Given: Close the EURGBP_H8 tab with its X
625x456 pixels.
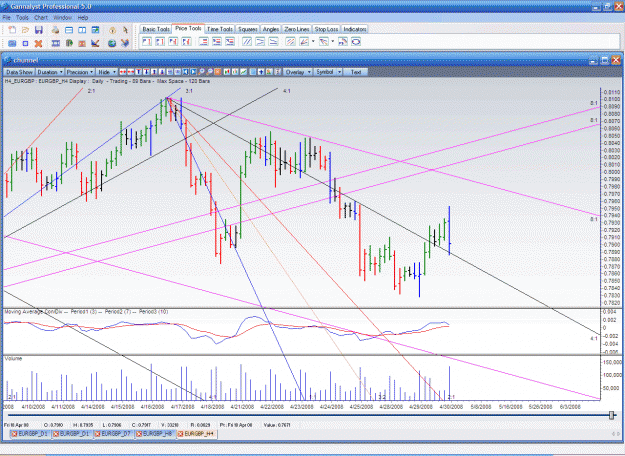Looking at the screenshot, I should click(139, 434).
